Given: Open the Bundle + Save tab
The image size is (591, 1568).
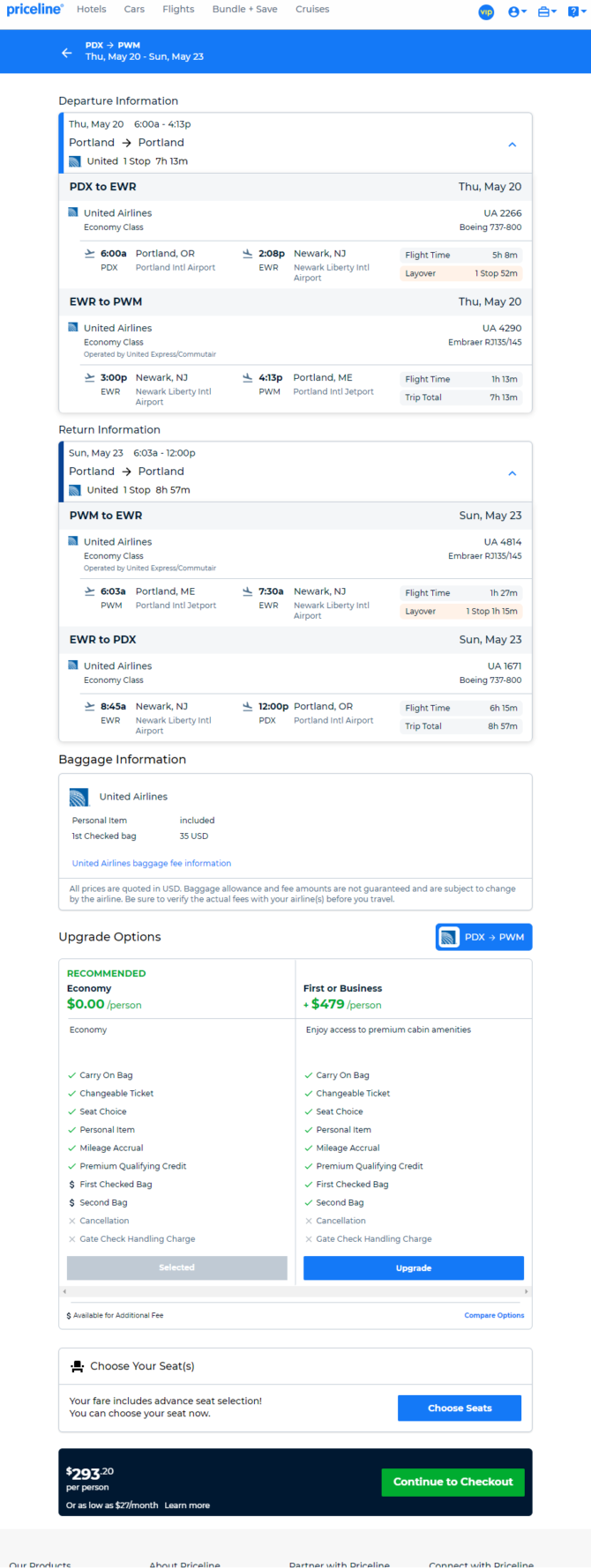Looking at the screenshot, I should (x=245, y=9).
